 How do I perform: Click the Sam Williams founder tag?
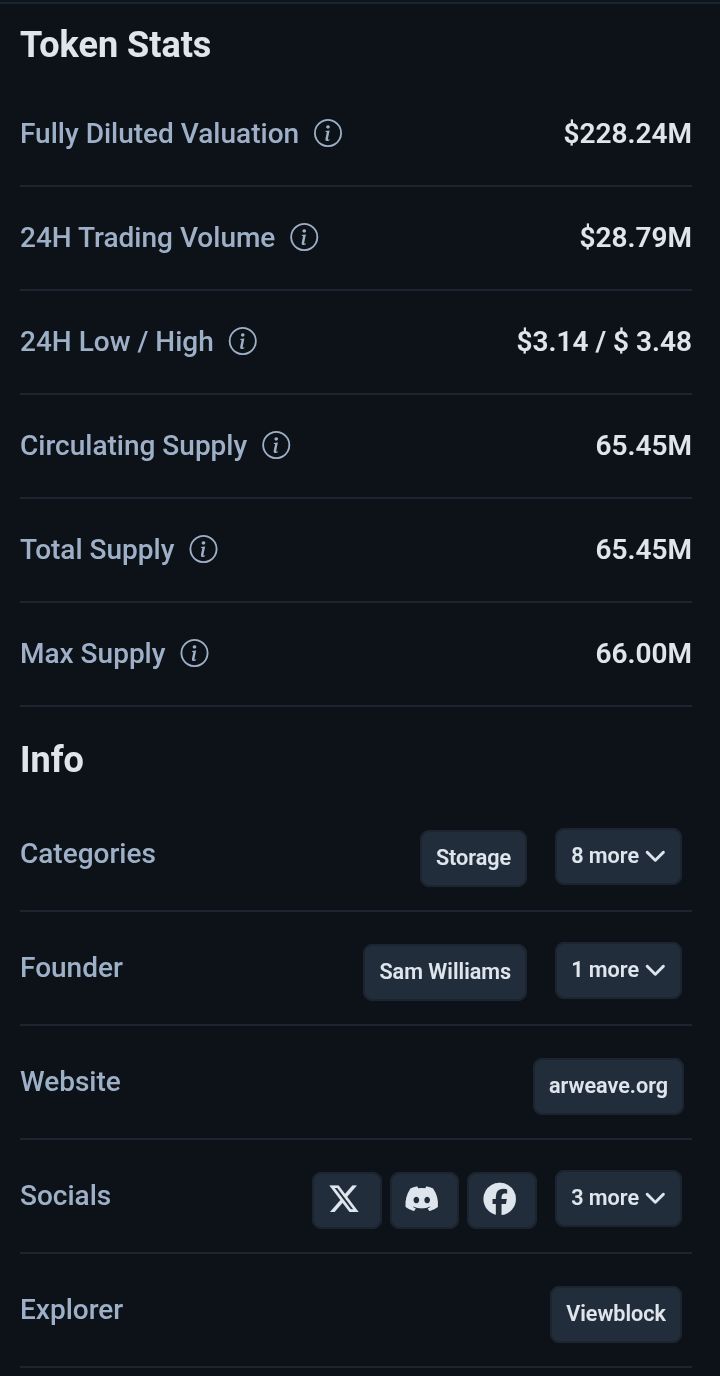click(x=445, y=971)
